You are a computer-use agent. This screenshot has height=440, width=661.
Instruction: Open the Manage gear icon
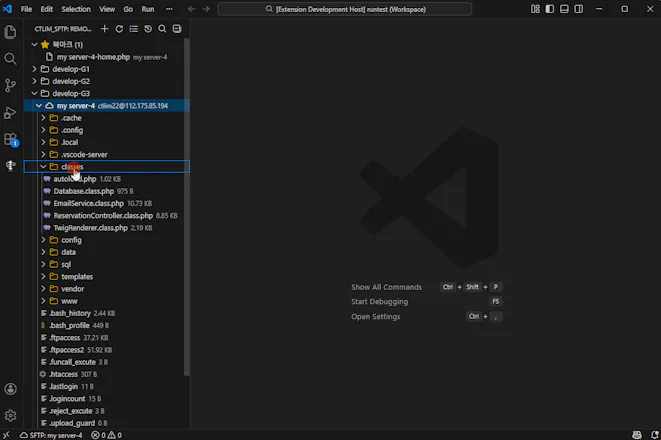(x=11, y=416)
